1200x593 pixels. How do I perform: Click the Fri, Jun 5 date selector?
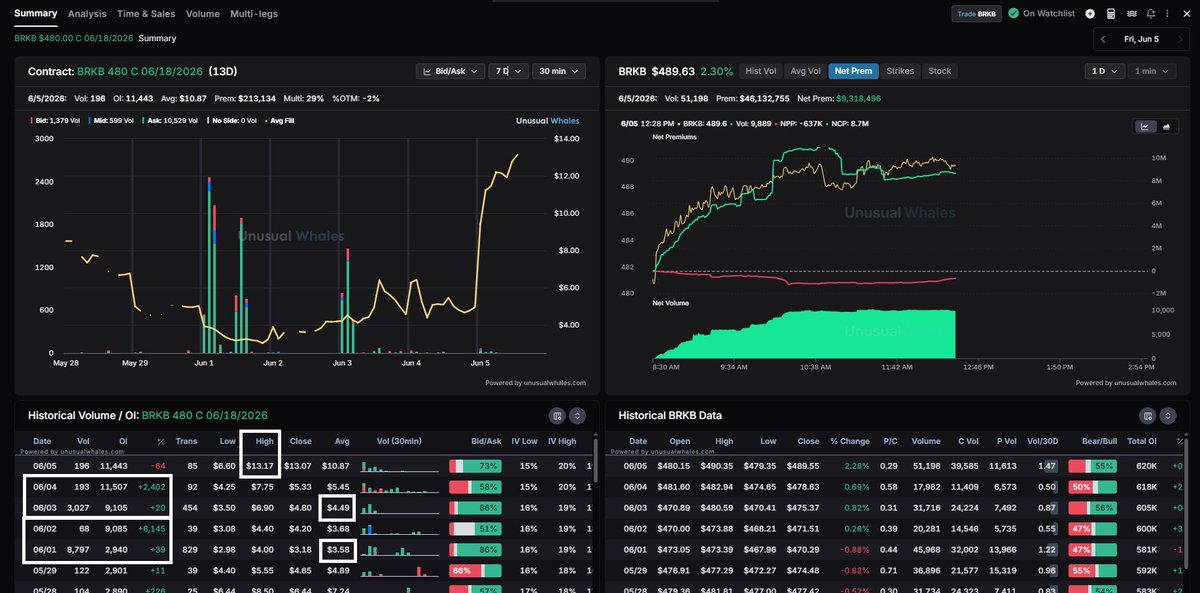1141,39
